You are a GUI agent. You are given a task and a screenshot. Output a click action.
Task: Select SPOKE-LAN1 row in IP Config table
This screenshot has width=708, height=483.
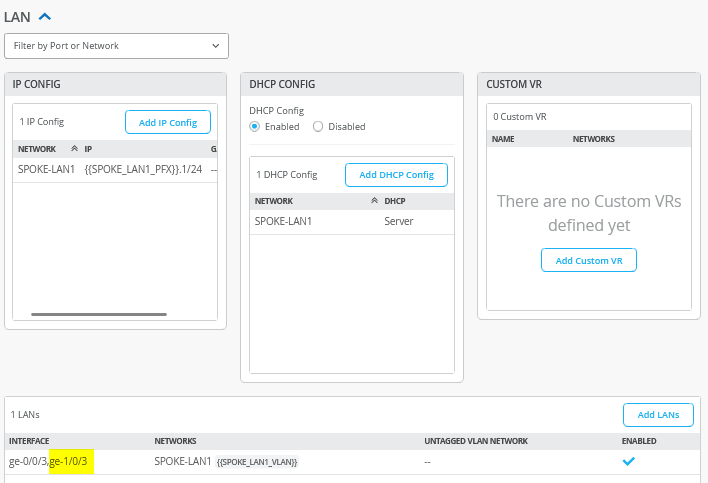115,170
